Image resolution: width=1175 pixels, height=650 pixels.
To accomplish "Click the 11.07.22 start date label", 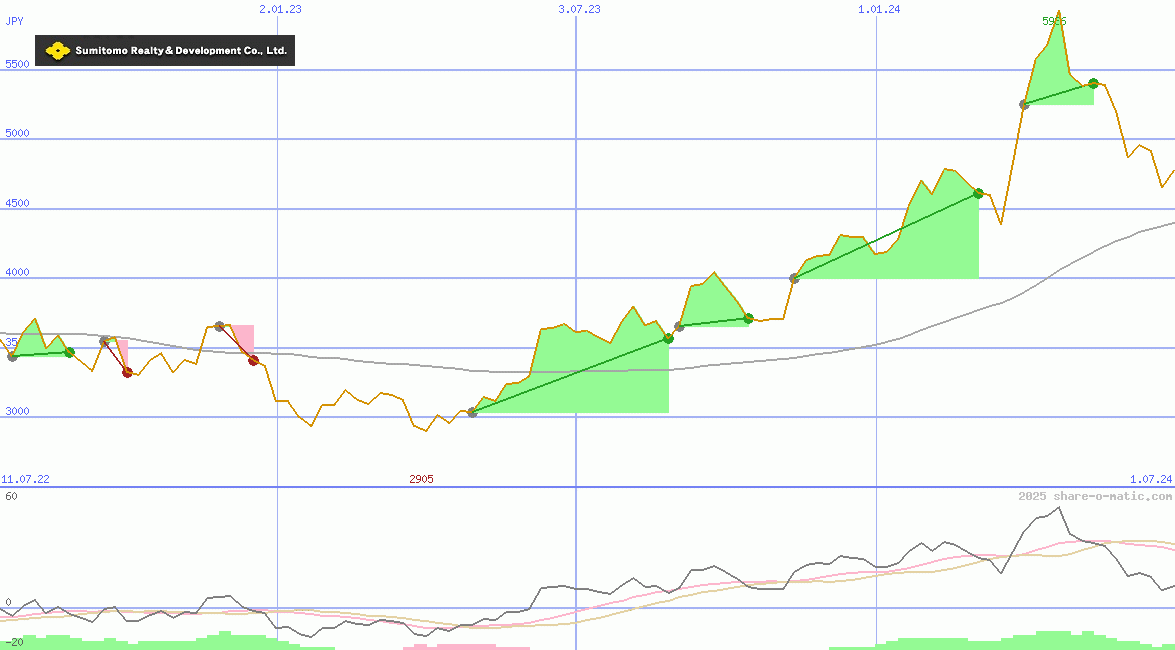I will click(x=25, y=479).
